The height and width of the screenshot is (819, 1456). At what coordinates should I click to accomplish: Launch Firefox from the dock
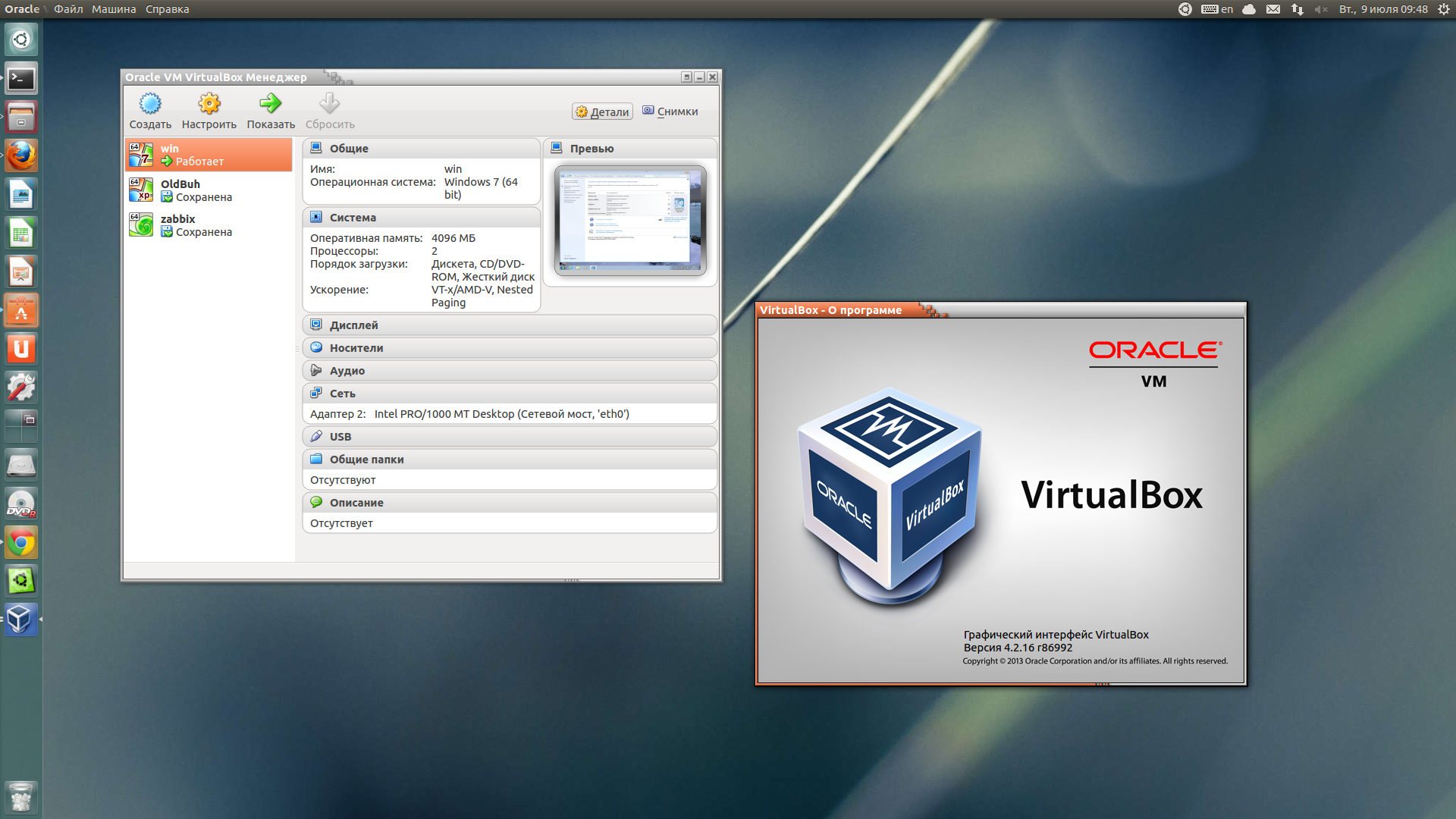coord(21,155)
